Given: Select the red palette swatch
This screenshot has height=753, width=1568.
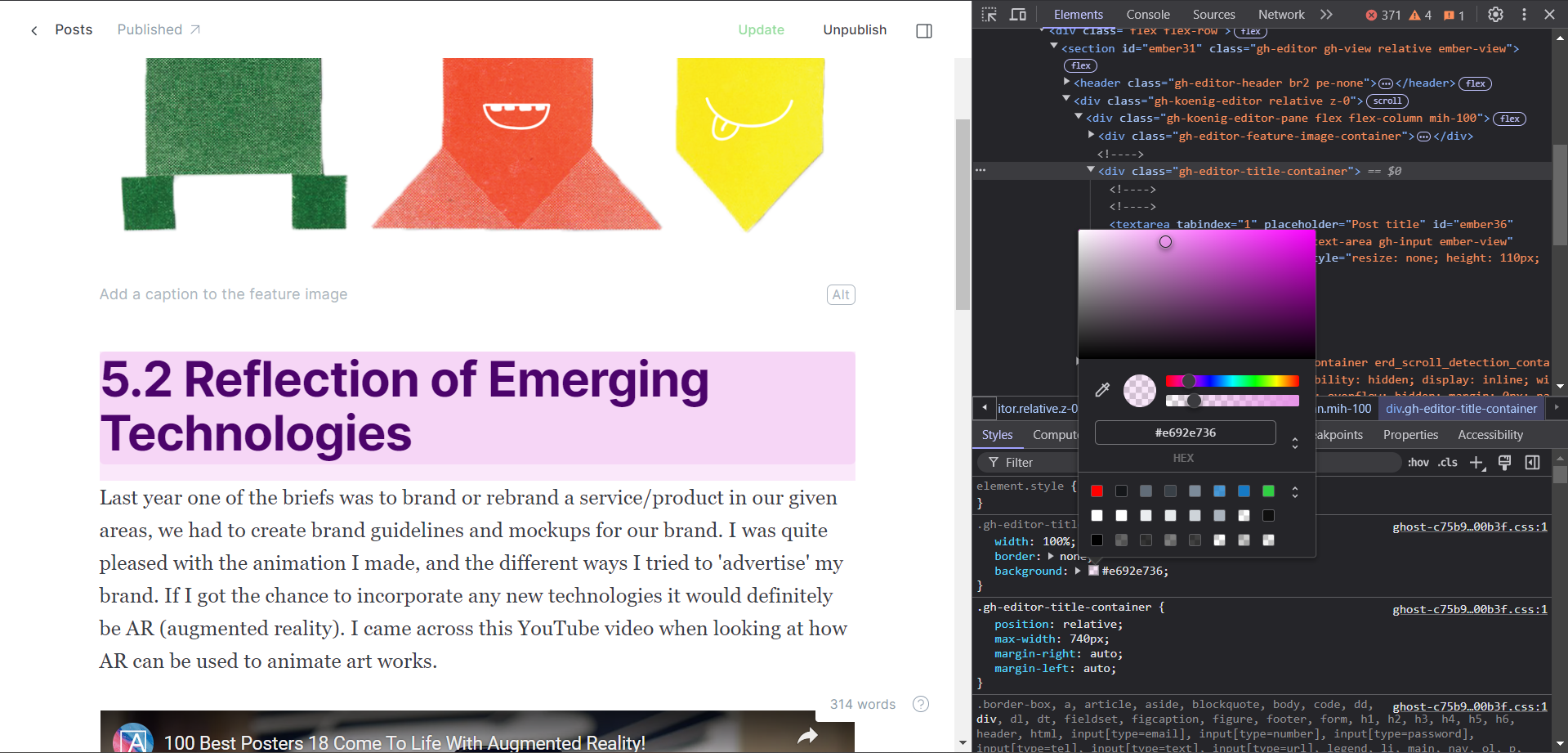Looking at the screenshot, I should (x=1097, y=491).
